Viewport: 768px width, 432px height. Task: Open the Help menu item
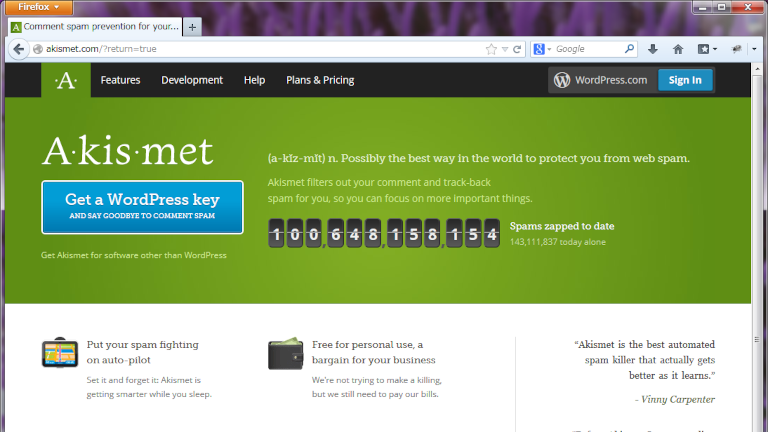click(254, 80)
